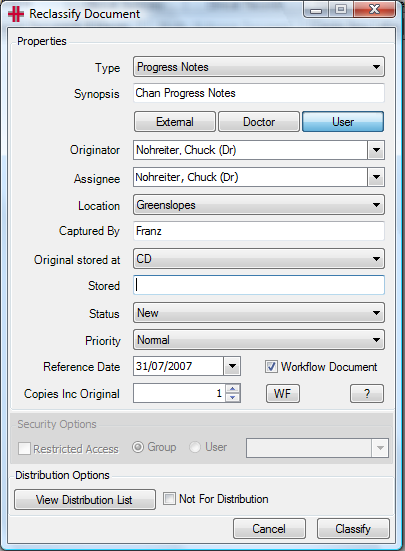The height and width of the screenshot is (551, 405).
Task: Open the Reference Date calendar dropdown
Action: point(232,366)
